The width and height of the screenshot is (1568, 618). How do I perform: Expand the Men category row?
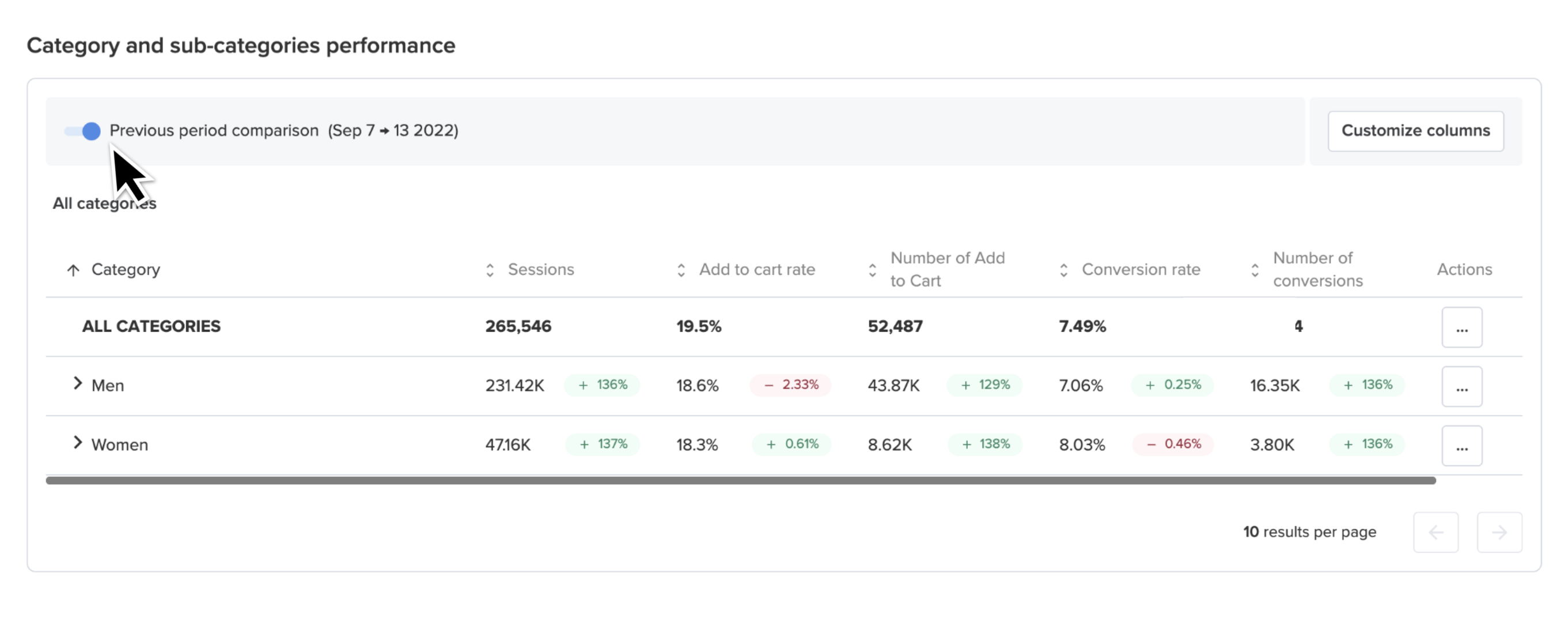(77, 383)
